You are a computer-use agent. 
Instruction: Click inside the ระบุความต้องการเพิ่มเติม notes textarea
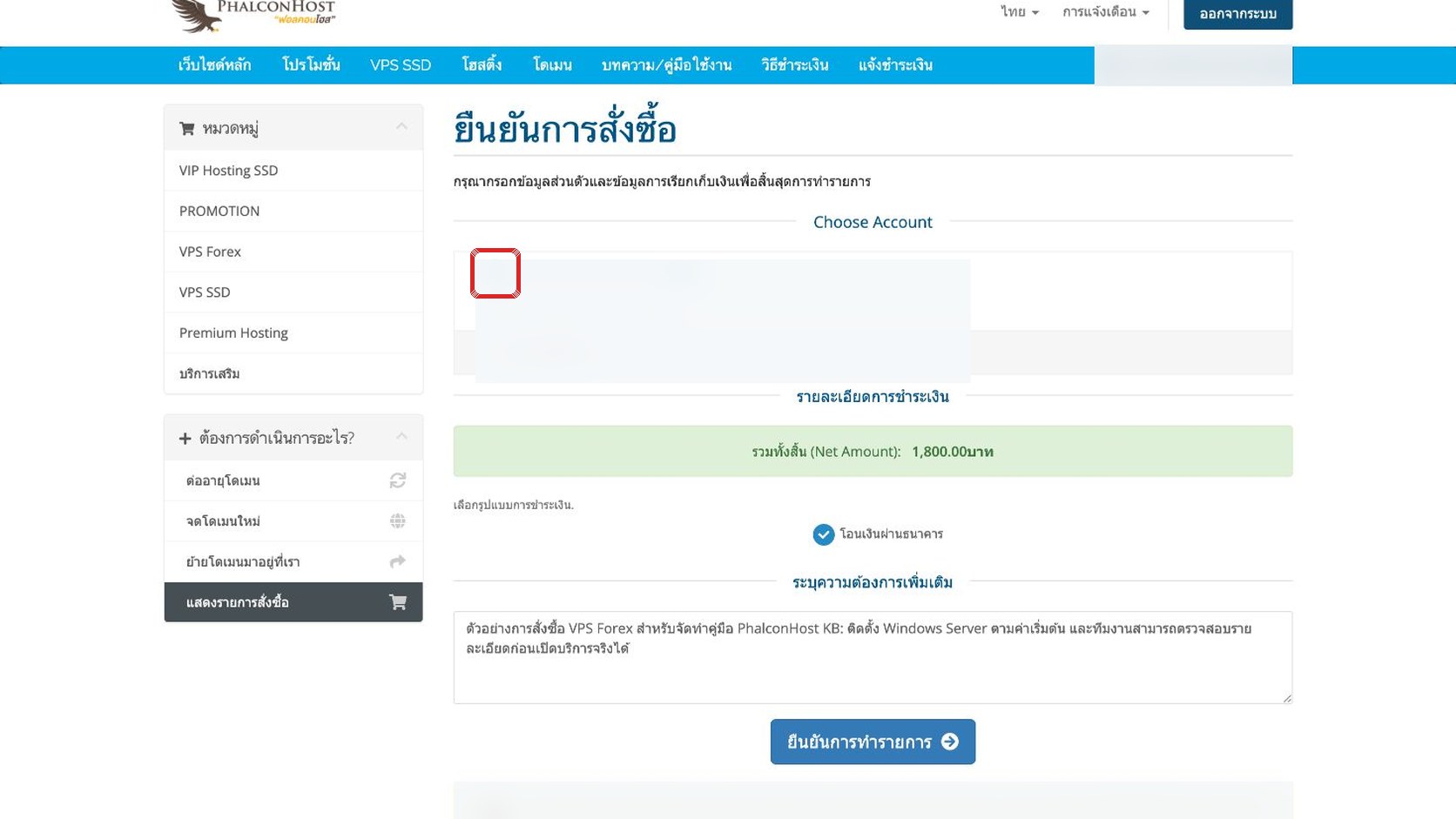(x=873, y=657)
